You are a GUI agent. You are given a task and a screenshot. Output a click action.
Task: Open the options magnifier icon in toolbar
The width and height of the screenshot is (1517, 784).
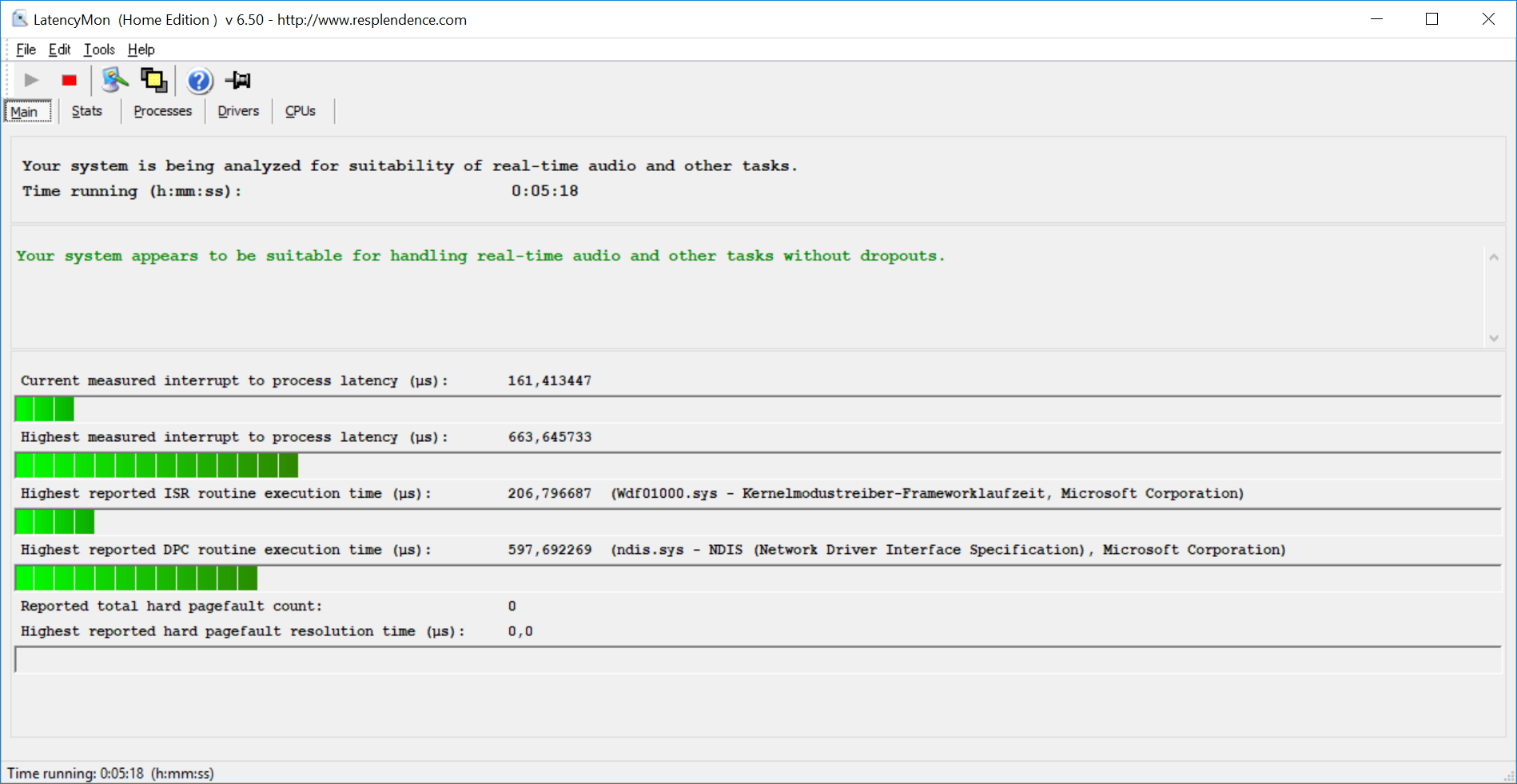click(115, 80)
